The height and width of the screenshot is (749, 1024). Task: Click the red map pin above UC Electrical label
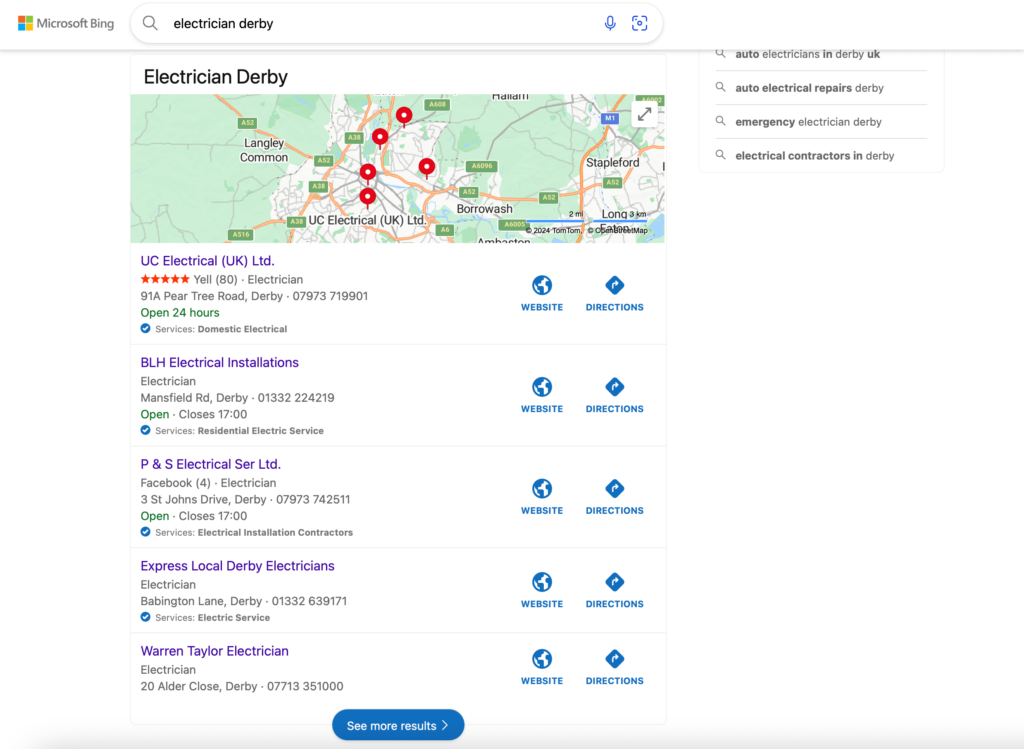(368, 197)
